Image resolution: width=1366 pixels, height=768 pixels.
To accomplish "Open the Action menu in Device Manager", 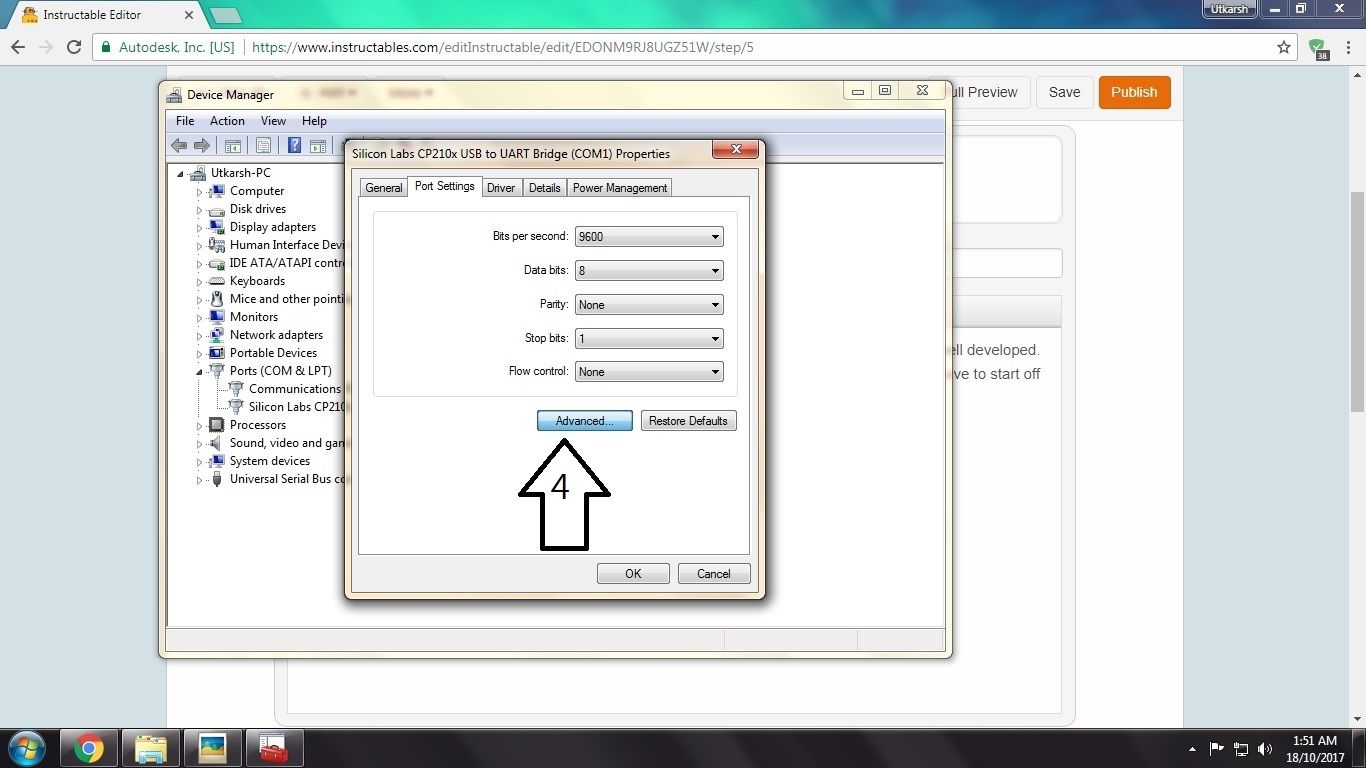I will click(x=227, y=120).
